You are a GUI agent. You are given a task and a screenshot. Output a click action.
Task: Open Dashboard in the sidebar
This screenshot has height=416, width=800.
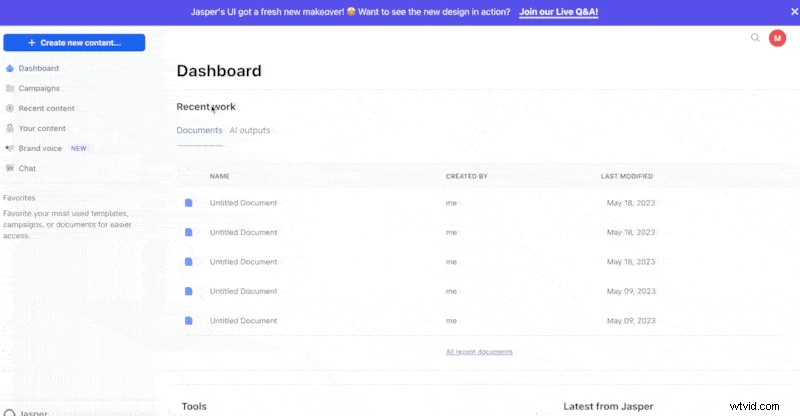tap(39, 68)
